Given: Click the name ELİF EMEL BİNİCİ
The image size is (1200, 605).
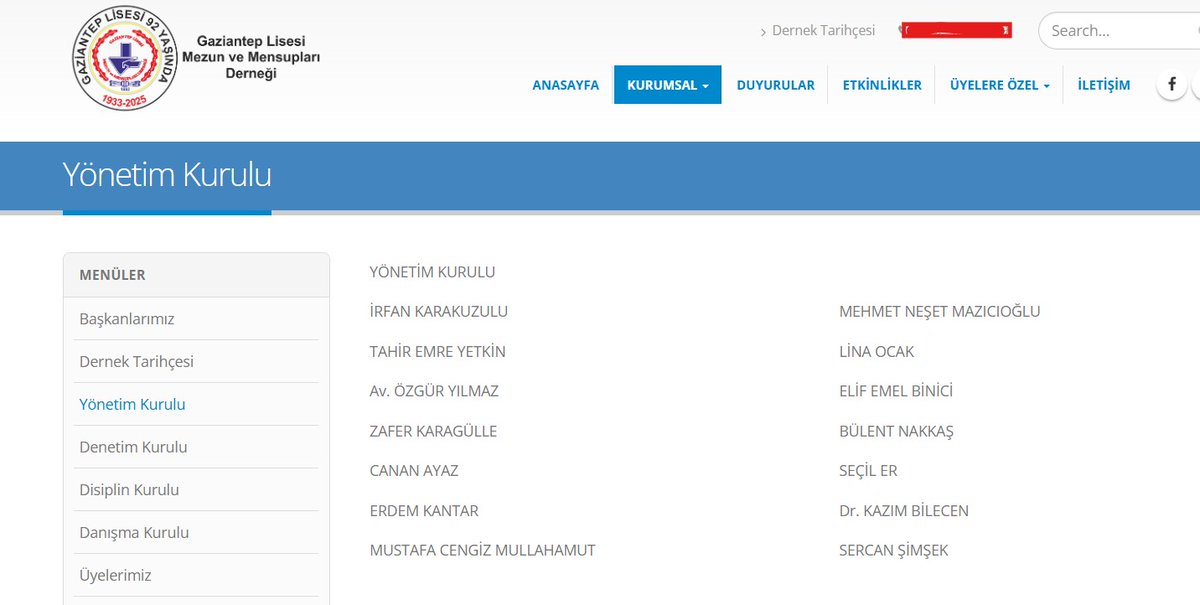Looking at the screenshot, I should [896, 391].
